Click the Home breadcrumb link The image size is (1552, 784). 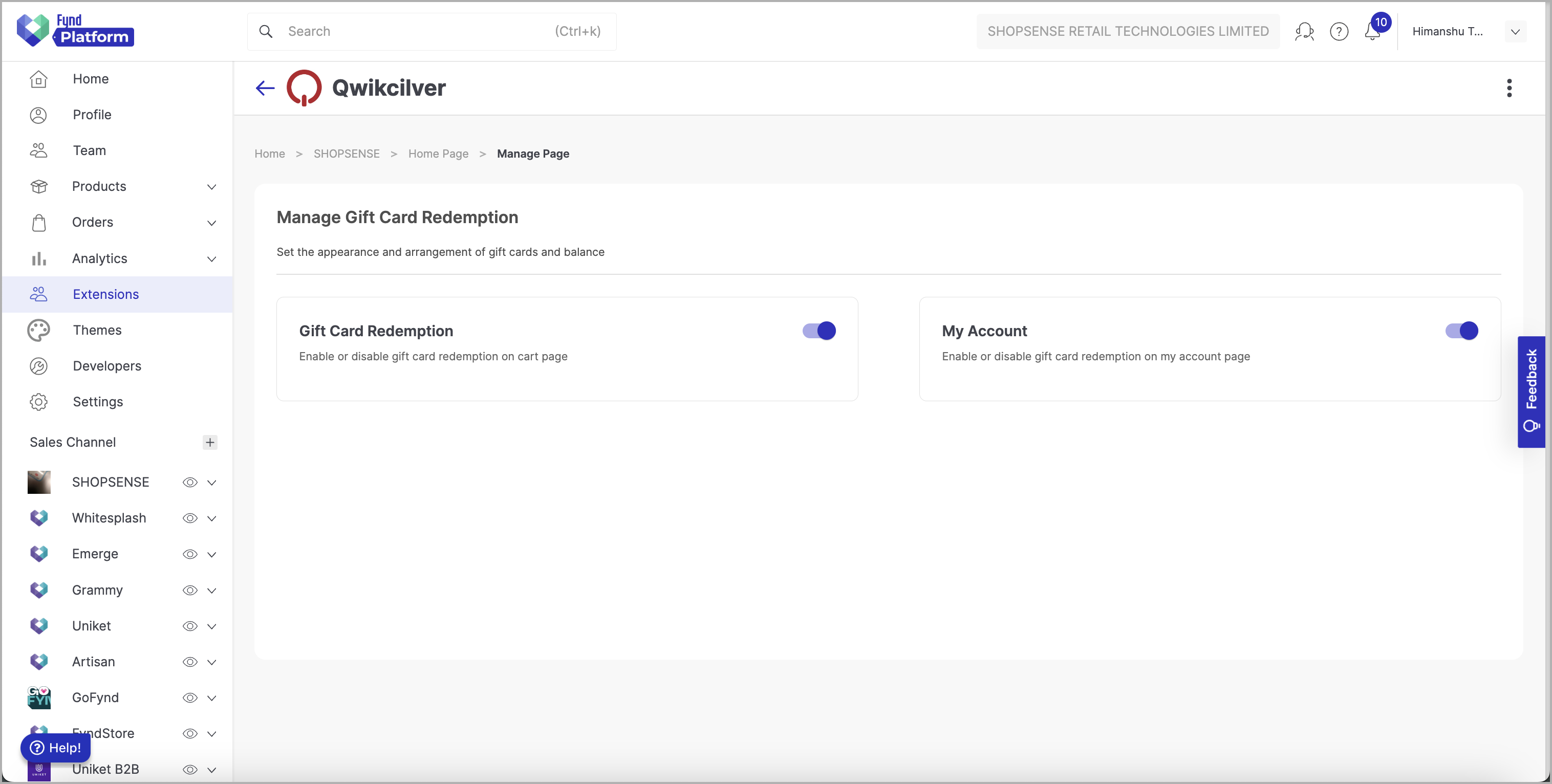269,154
